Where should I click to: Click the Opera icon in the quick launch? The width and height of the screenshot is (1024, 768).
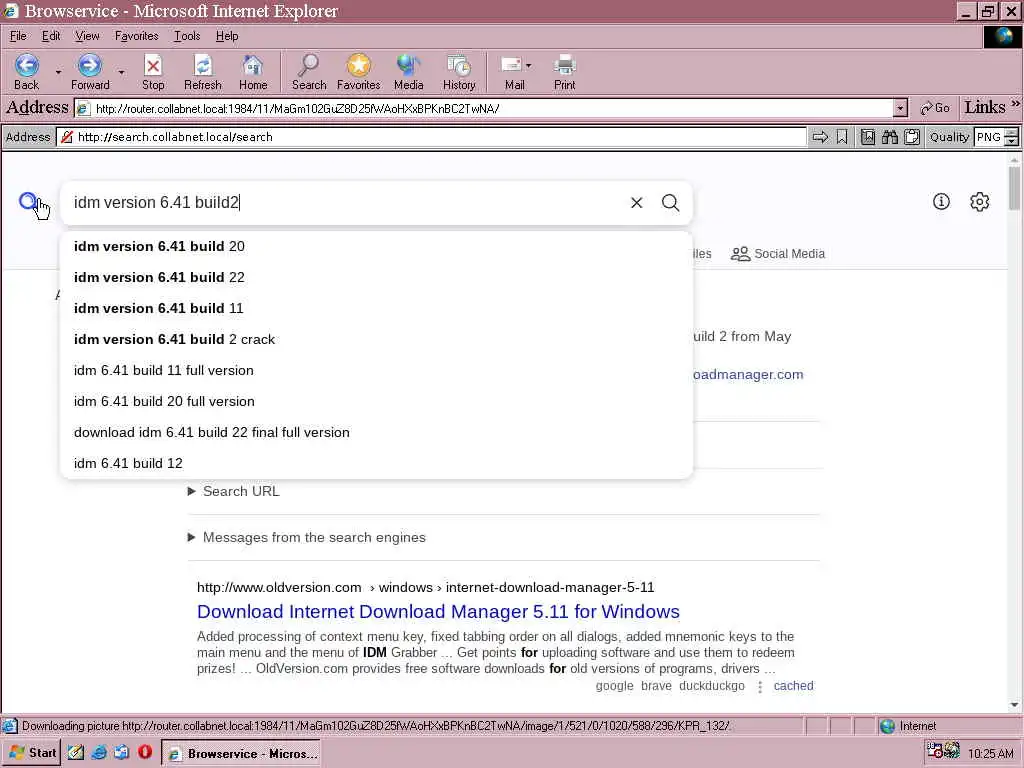tap(145, 752)
